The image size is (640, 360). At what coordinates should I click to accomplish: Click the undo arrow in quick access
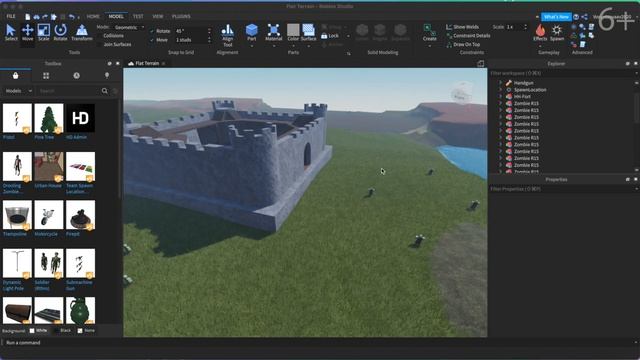point(72,17)
